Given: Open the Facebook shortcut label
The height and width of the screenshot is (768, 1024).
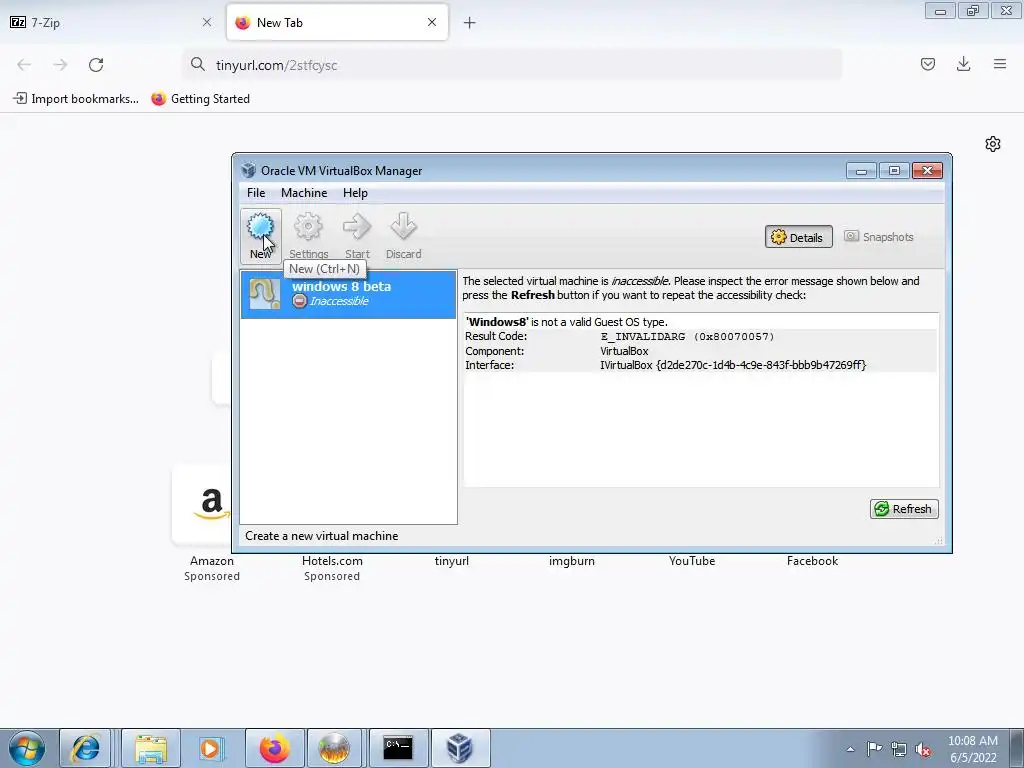Looking at the screenshot, I should pos(812,561).
